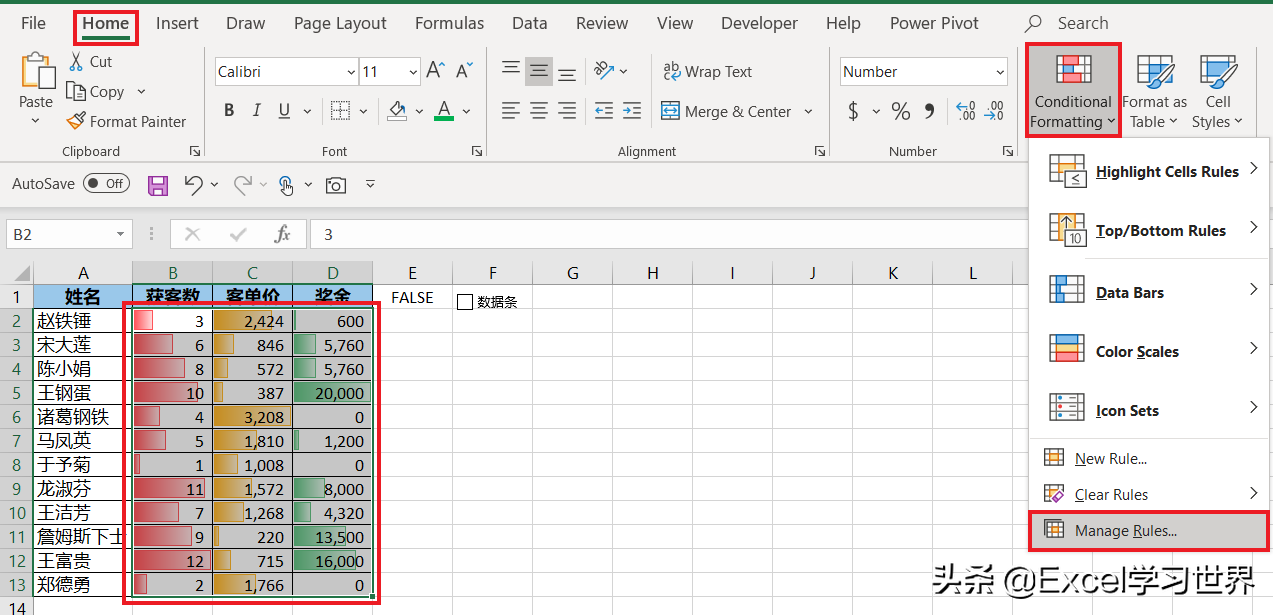Screen dimensions: 1273x615
Task: Increase decimal places
Action: (x=965, y=111)
